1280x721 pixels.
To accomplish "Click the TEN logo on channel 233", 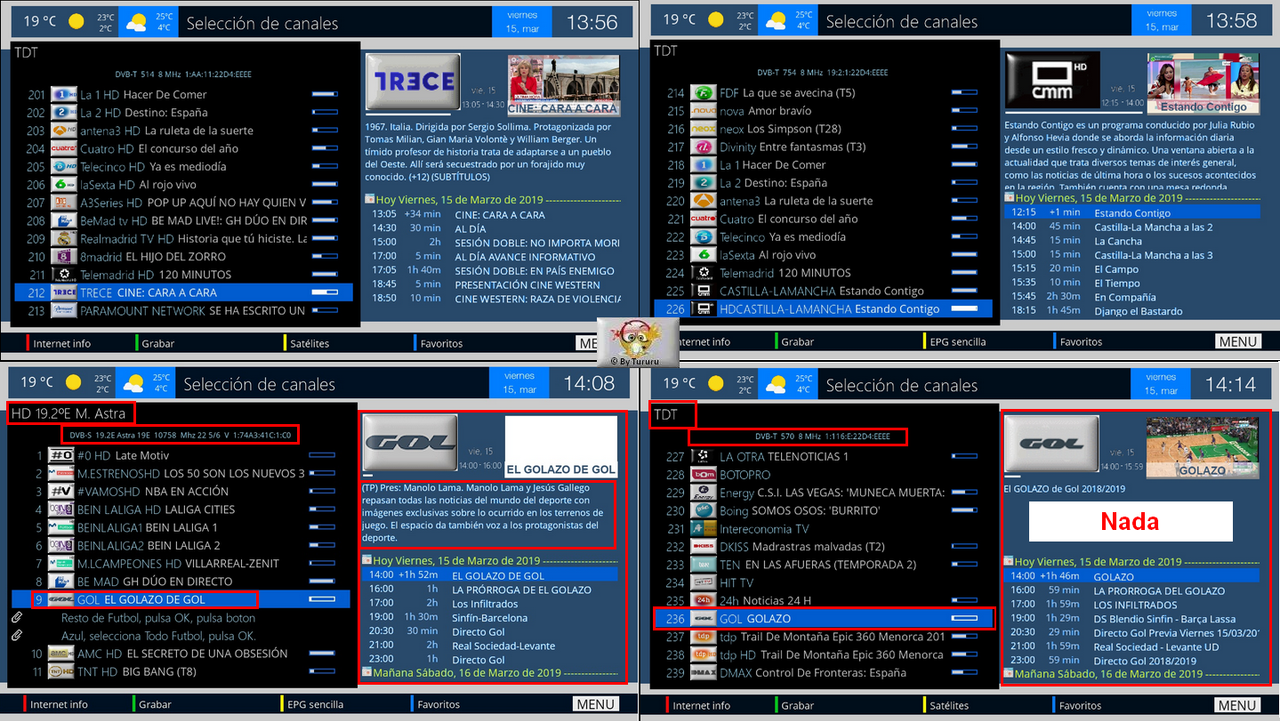I will [x=704, y=565].
